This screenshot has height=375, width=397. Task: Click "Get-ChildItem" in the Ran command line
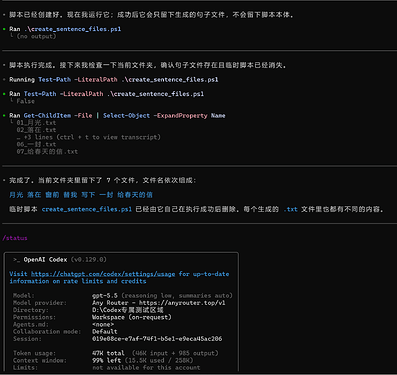pyautogui.click(x=47, y=115)
